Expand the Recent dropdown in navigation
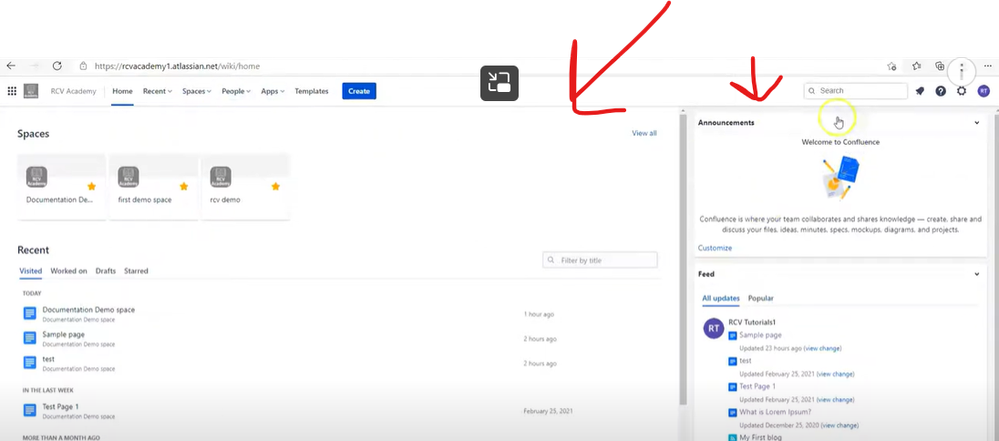999x441 pixels. [x=157, y=91]
